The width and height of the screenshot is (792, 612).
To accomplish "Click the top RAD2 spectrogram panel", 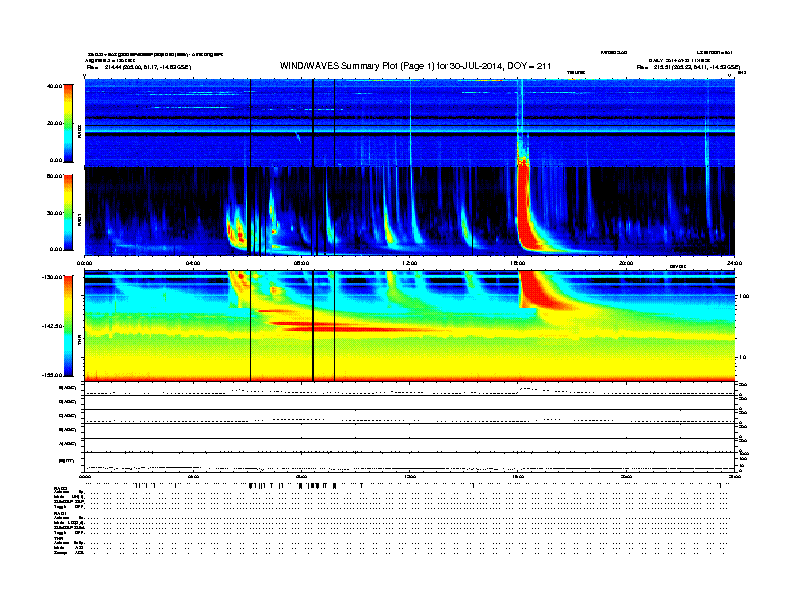I will [409, 123].
